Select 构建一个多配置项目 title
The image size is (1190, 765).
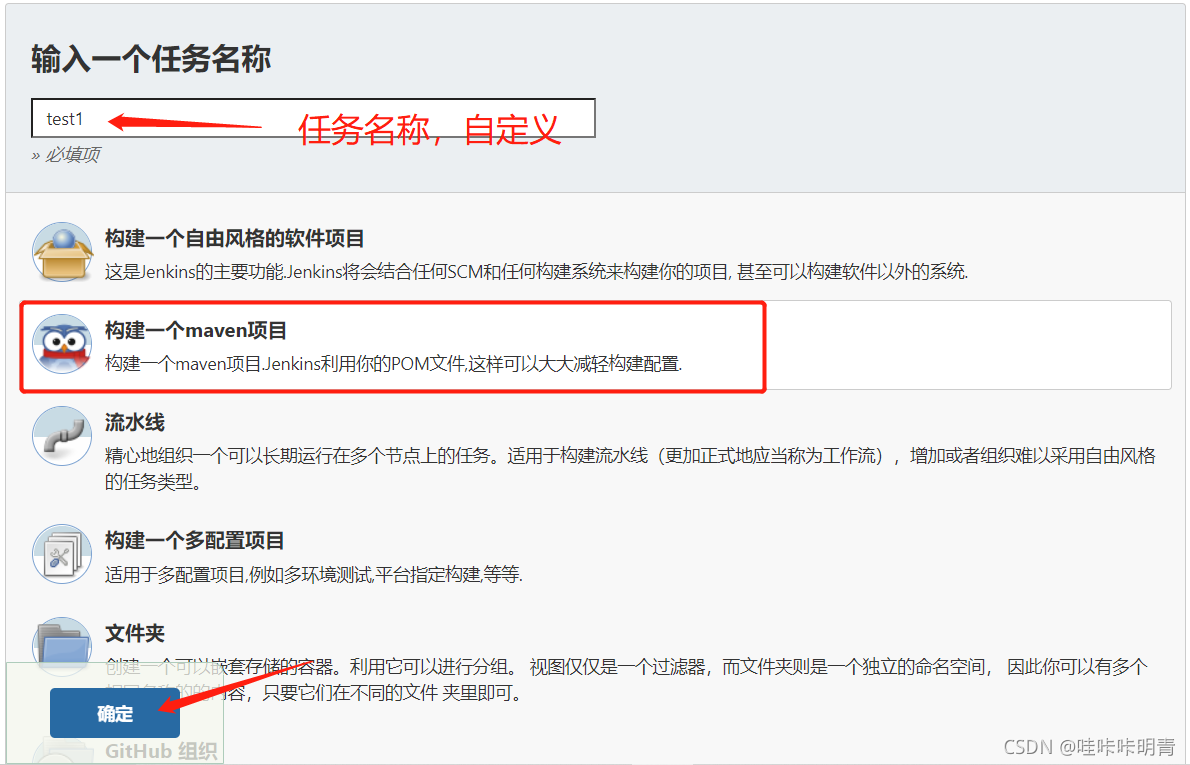tap(194, 540)
